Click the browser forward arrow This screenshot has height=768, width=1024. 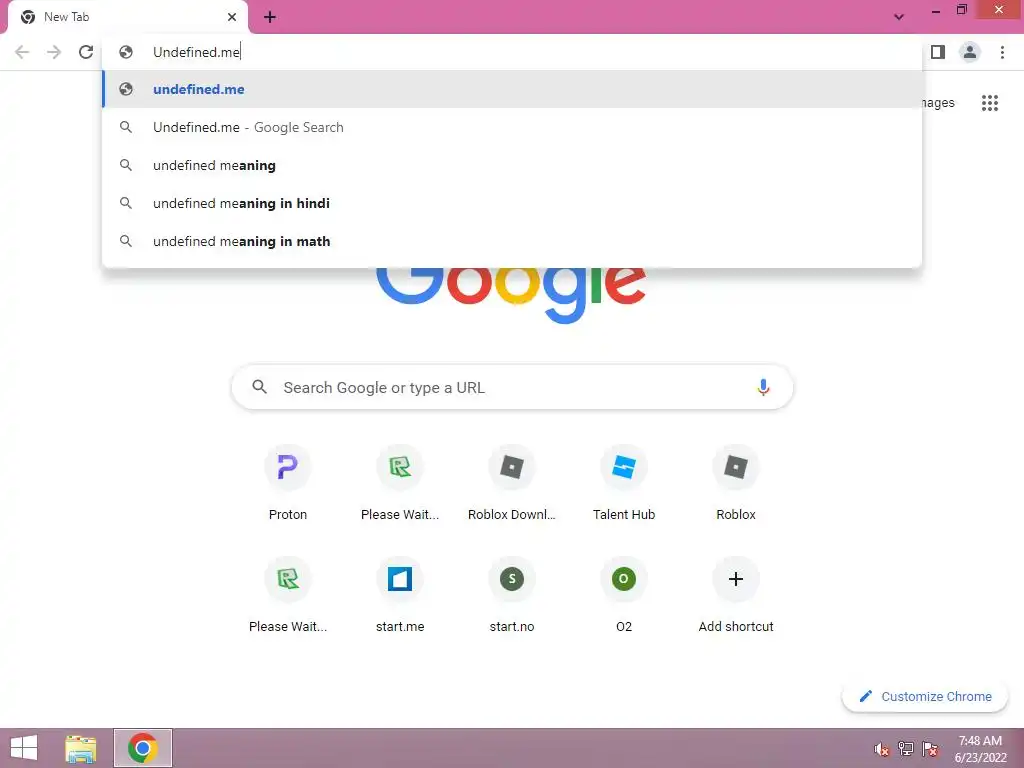point(54,52)
